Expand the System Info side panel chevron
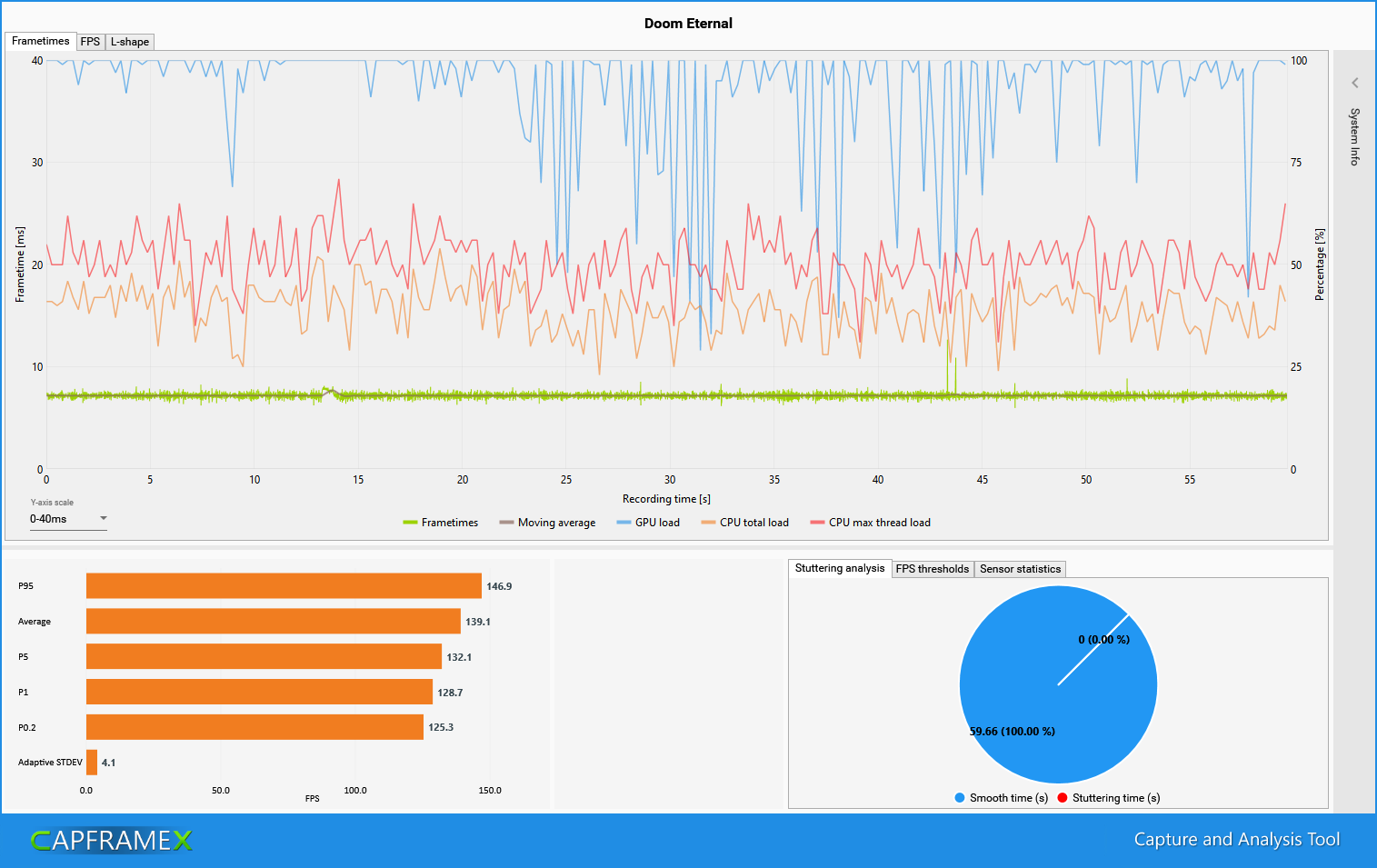The width and height of the screenshot is (1377, 868). point(1354,83)
